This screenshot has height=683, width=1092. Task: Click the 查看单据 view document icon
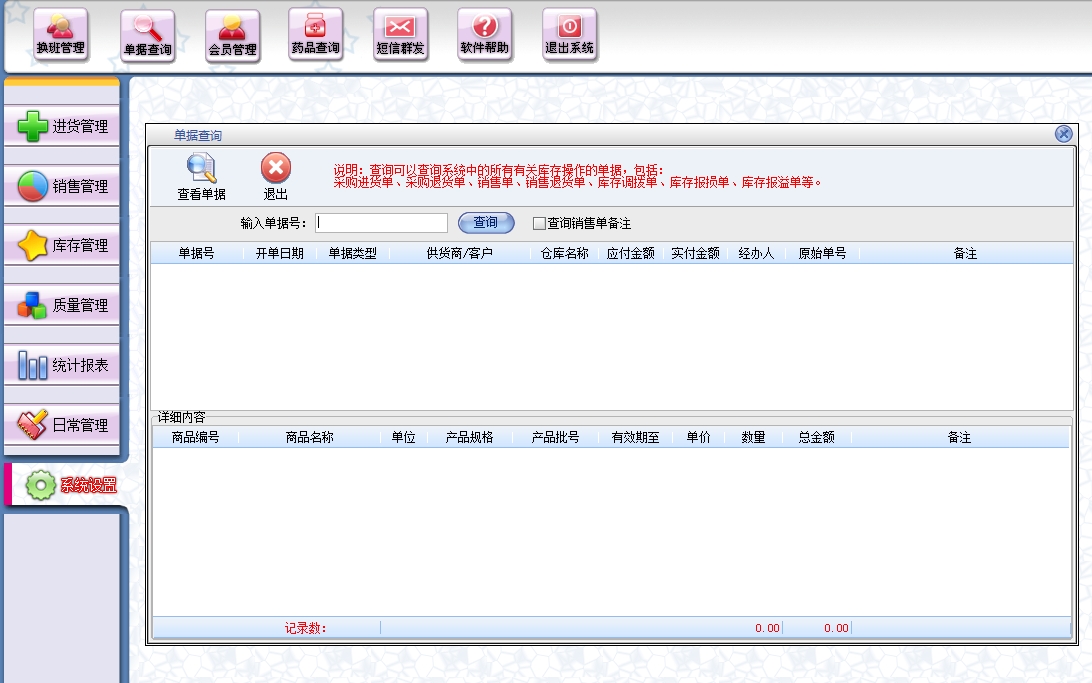pos(201,177)
